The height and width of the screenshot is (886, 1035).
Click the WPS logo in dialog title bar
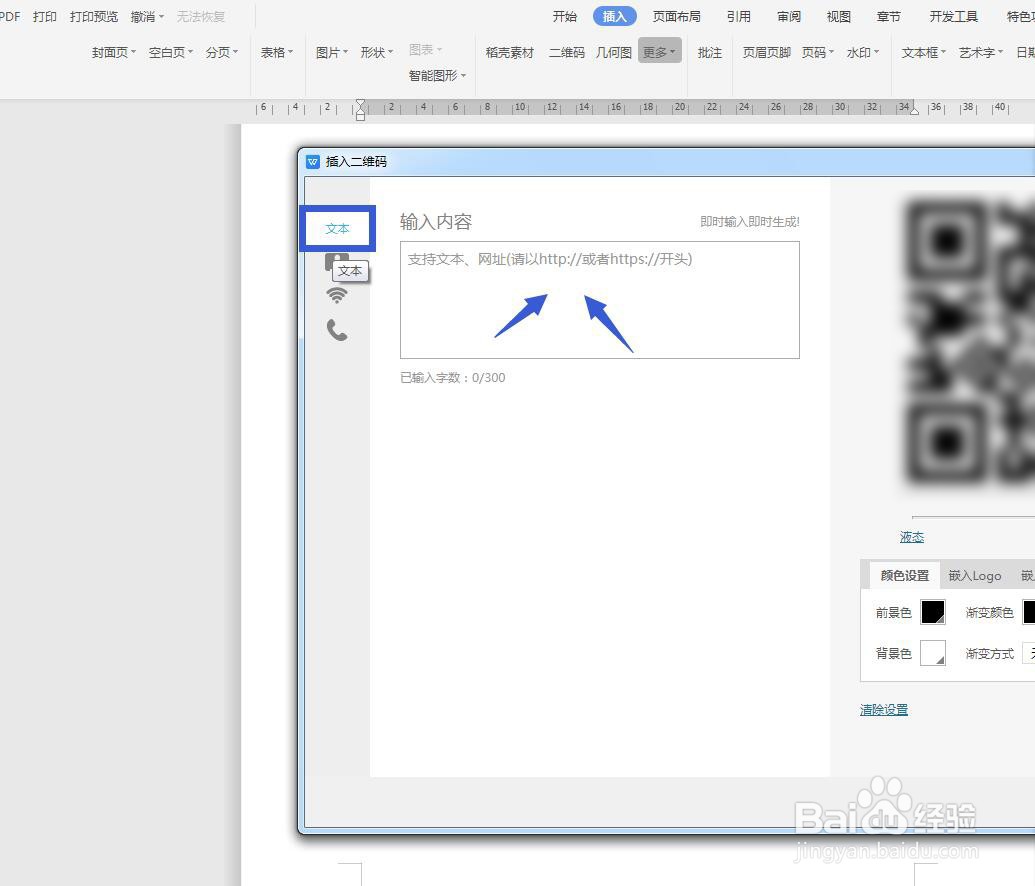click(x=313, y=162)
